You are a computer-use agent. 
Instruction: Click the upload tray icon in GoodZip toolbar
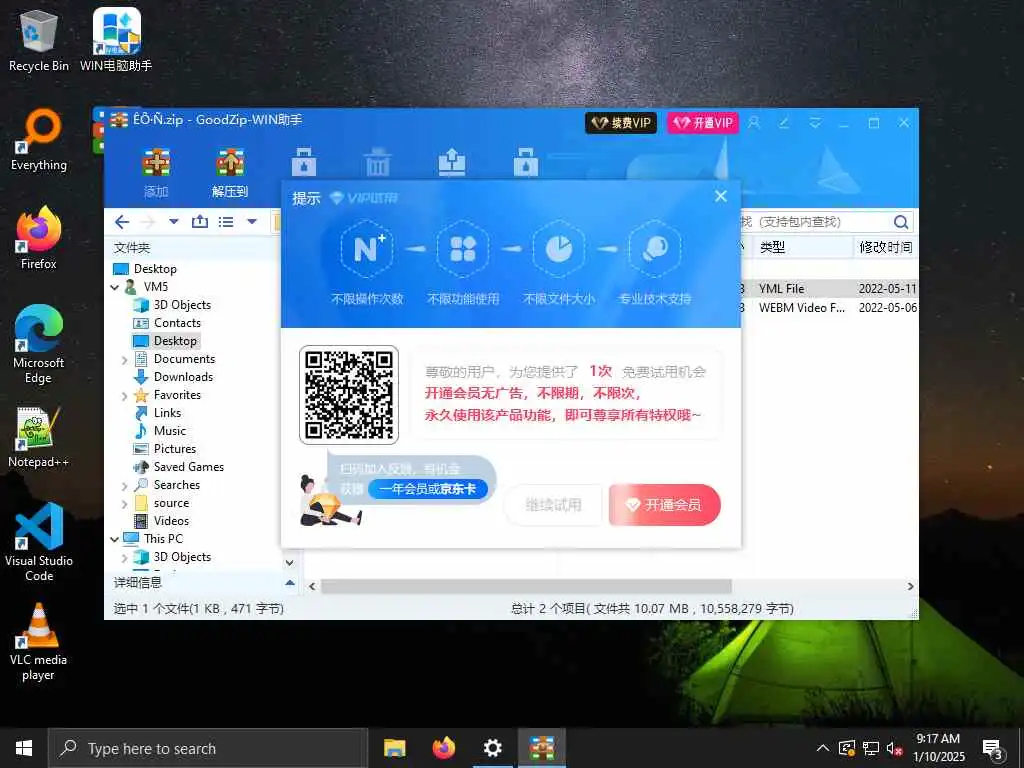click(451, 162)
